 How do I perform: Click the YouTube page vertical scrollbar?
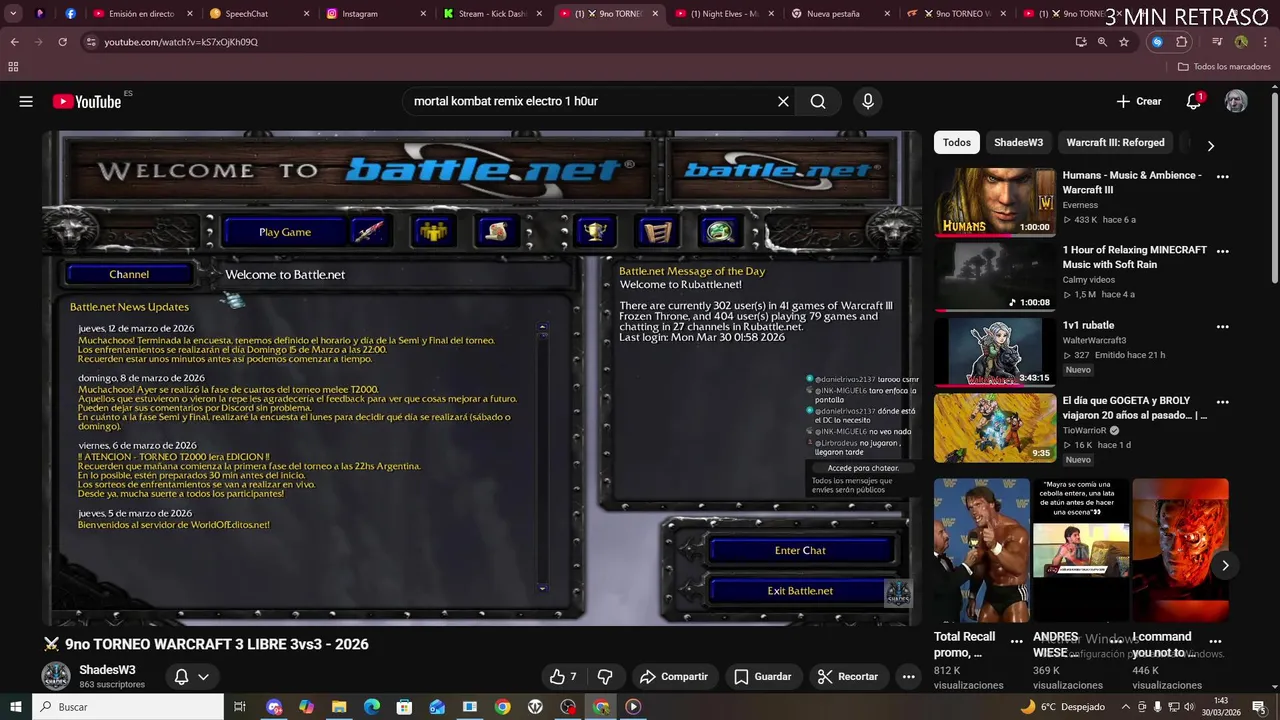[x=1274, y=190]
